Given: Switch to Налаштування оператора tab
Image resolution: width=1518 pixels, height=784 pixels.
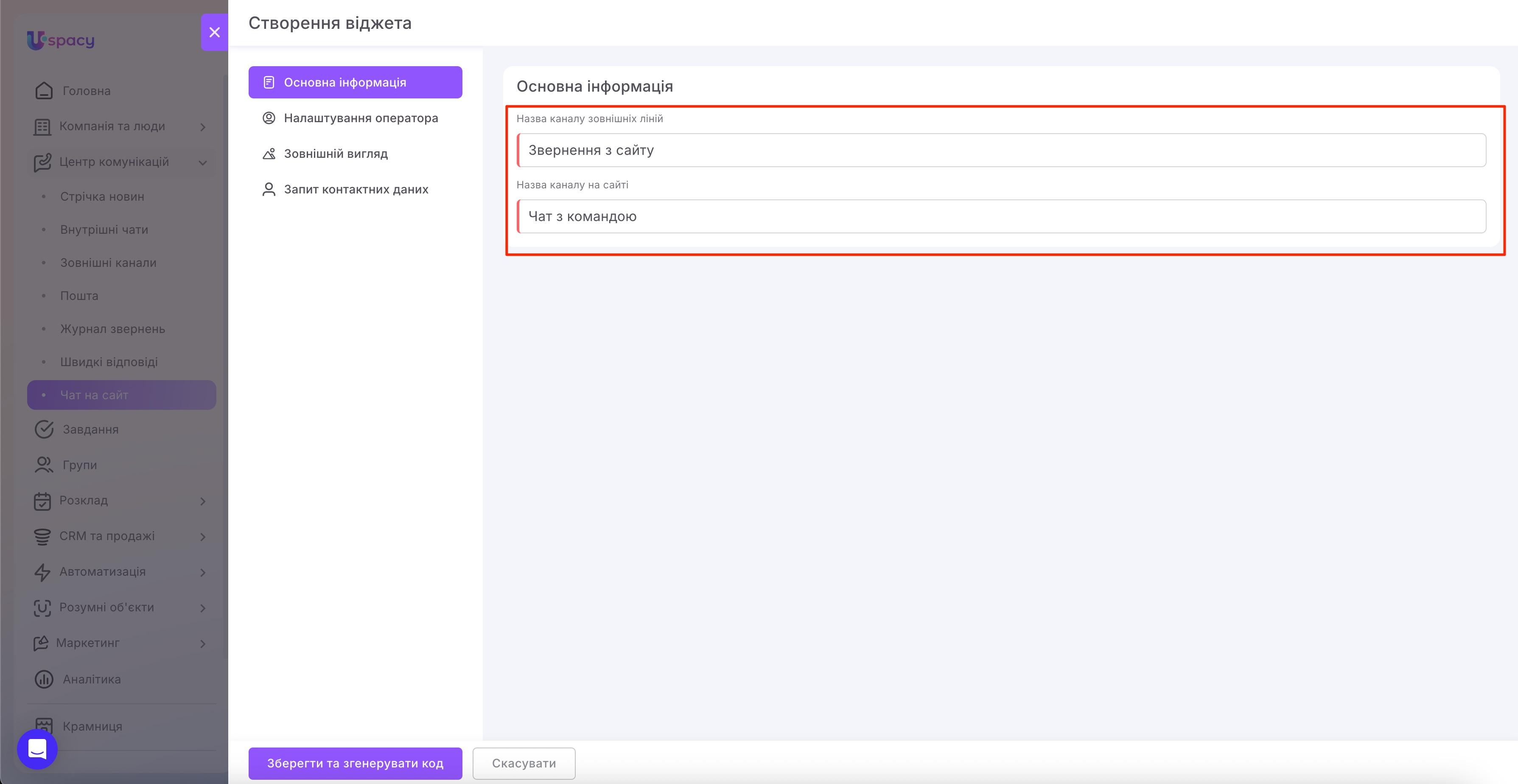Looking at the screenshot, I should click(x=356, y=118).
